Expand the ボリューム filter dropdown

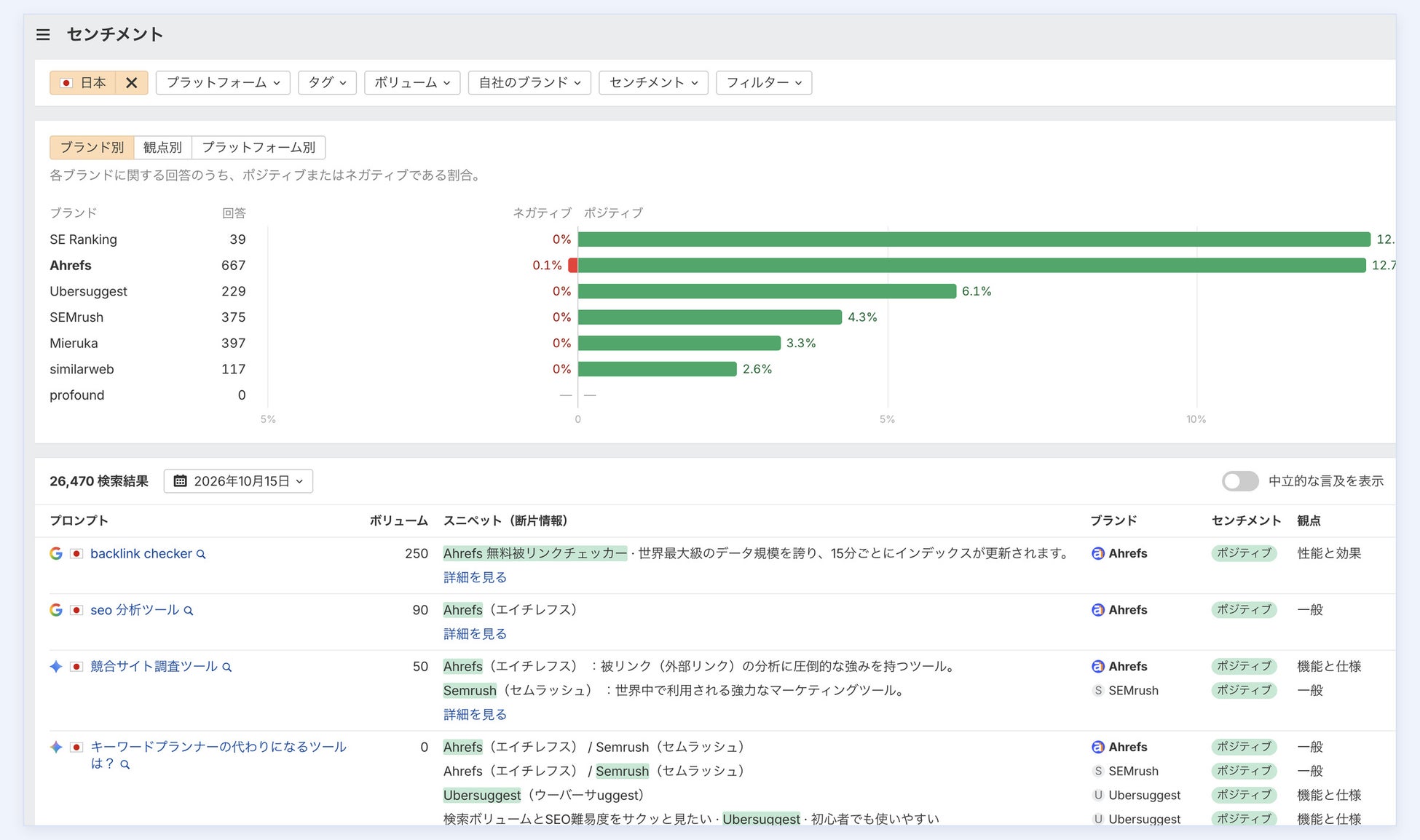coord(412,83)
